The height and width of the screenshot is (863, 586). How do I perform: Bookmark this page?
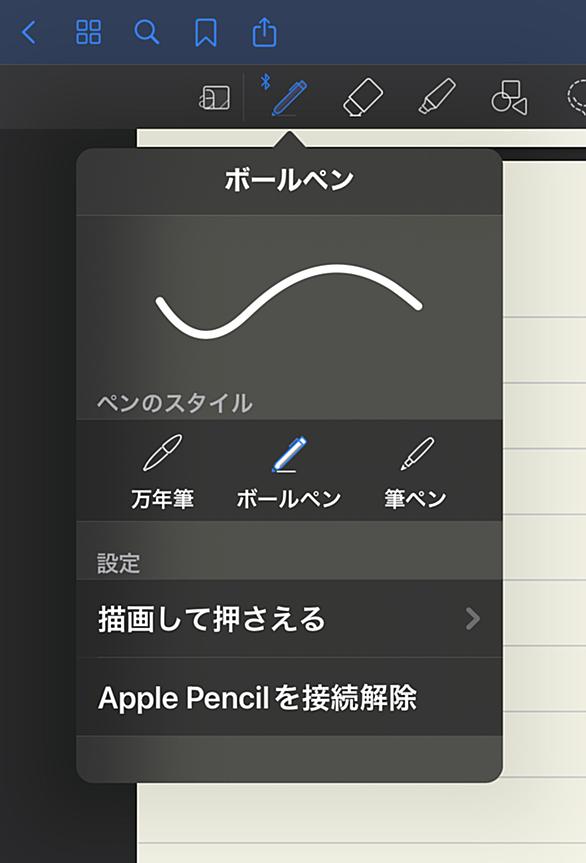tap(206, 32)
